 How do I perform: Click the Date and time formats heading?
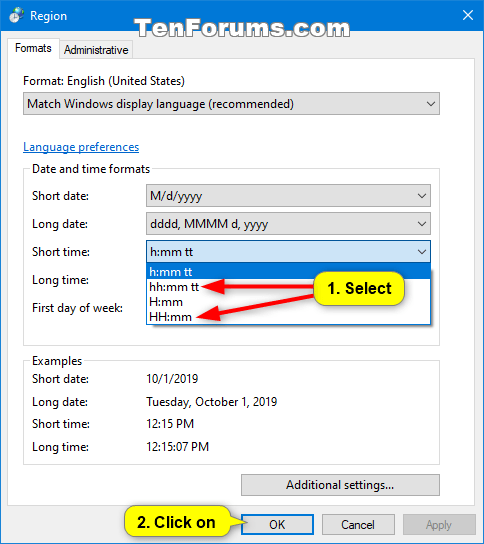pos(91,169)
